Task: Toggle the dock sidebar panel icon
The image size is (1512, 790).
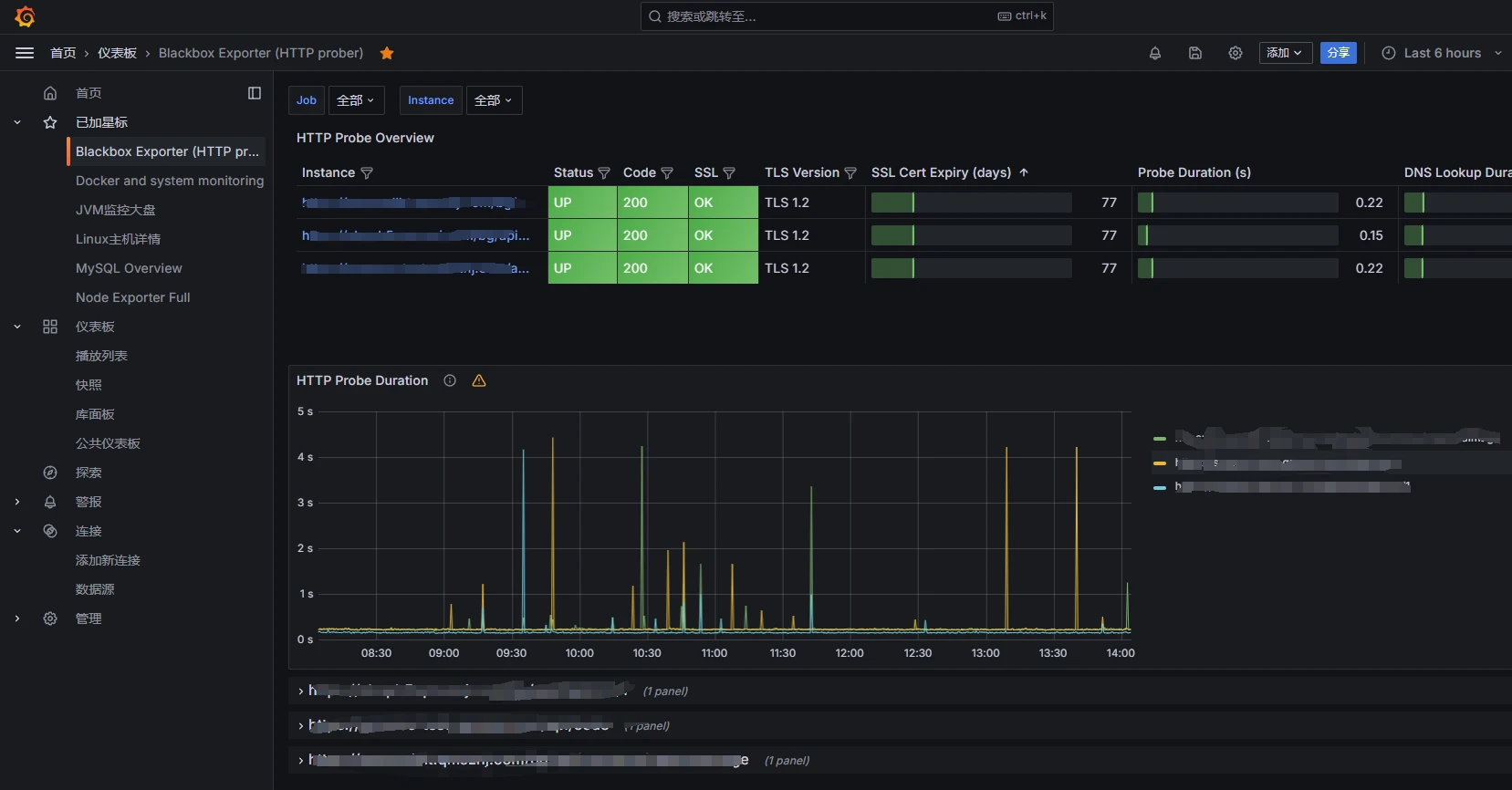Action: click(255, 93)
